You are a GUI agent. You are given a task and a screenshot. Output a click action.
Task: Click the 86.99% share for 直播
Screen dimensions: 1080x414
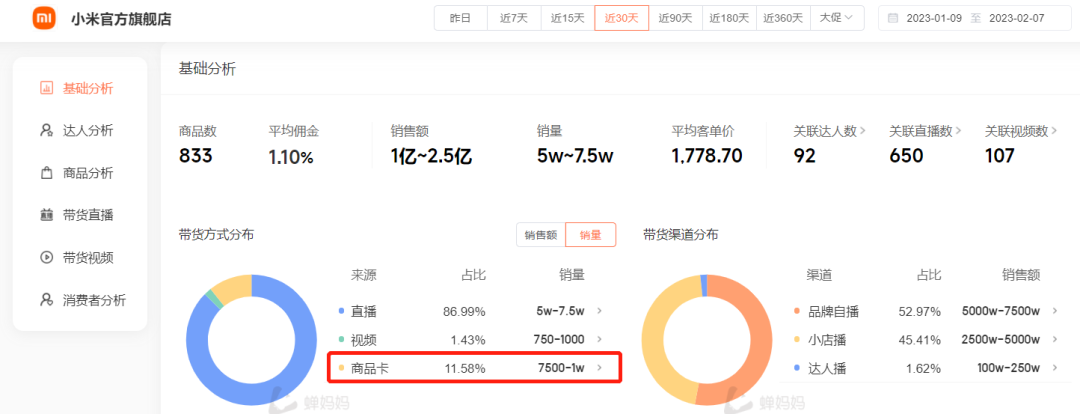tap(464, 311)
